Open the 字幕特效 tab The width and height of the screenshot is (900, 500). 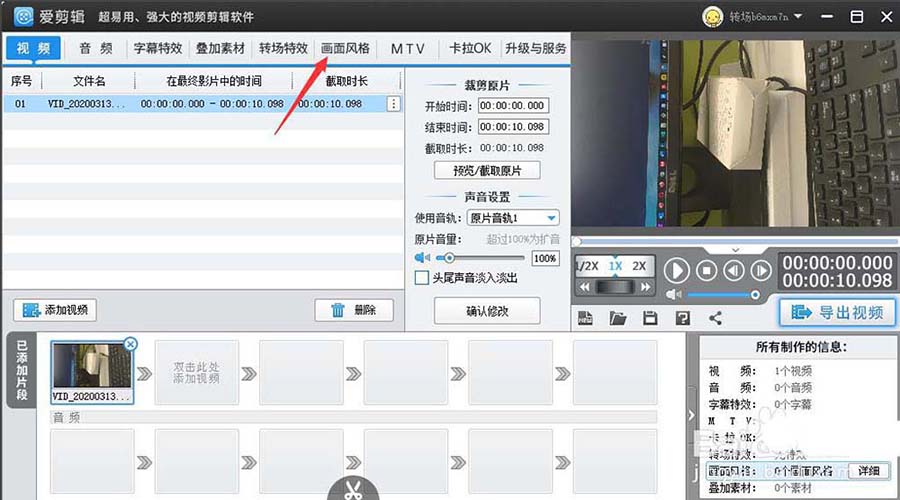158,48
